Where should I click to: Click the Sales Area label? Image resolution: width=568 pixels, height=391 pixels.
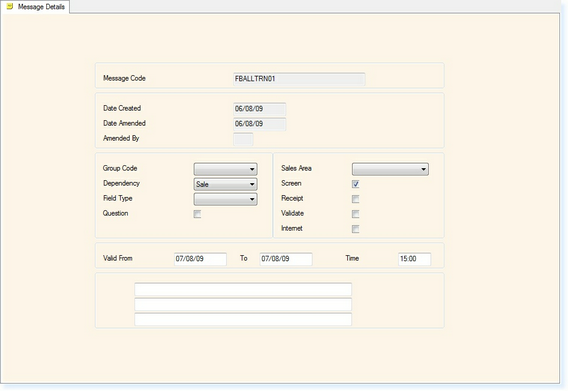click(296, 168)
